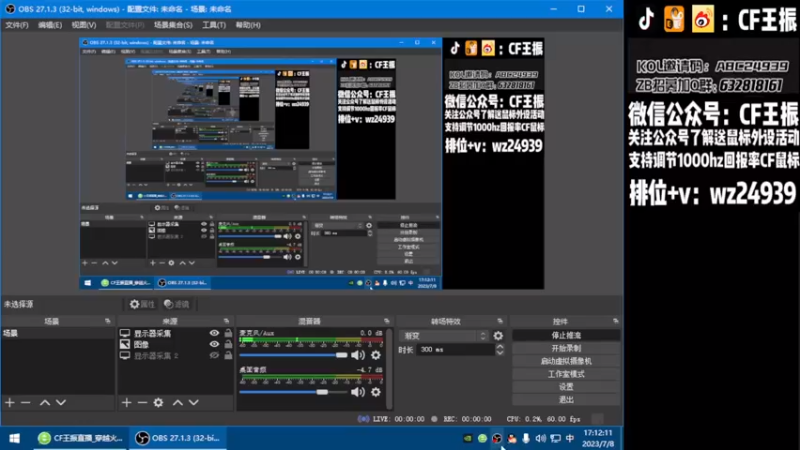Toggle lock on 图像 source
800x450 pixels.
click(228, 344)
